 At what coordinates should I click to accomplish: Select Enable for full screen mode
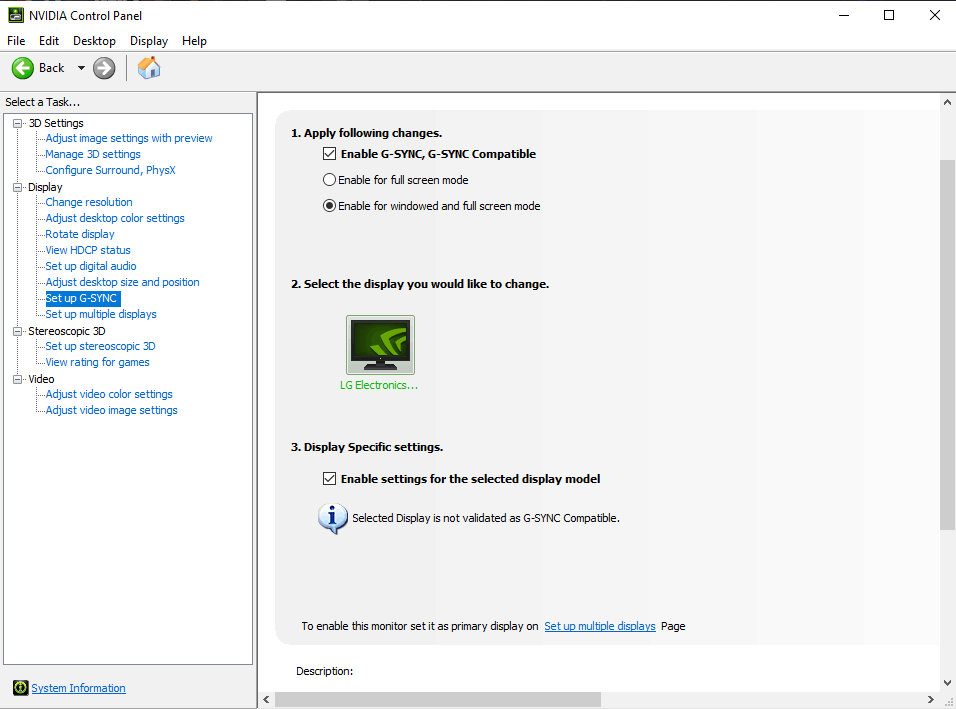[x=329, y=180]
